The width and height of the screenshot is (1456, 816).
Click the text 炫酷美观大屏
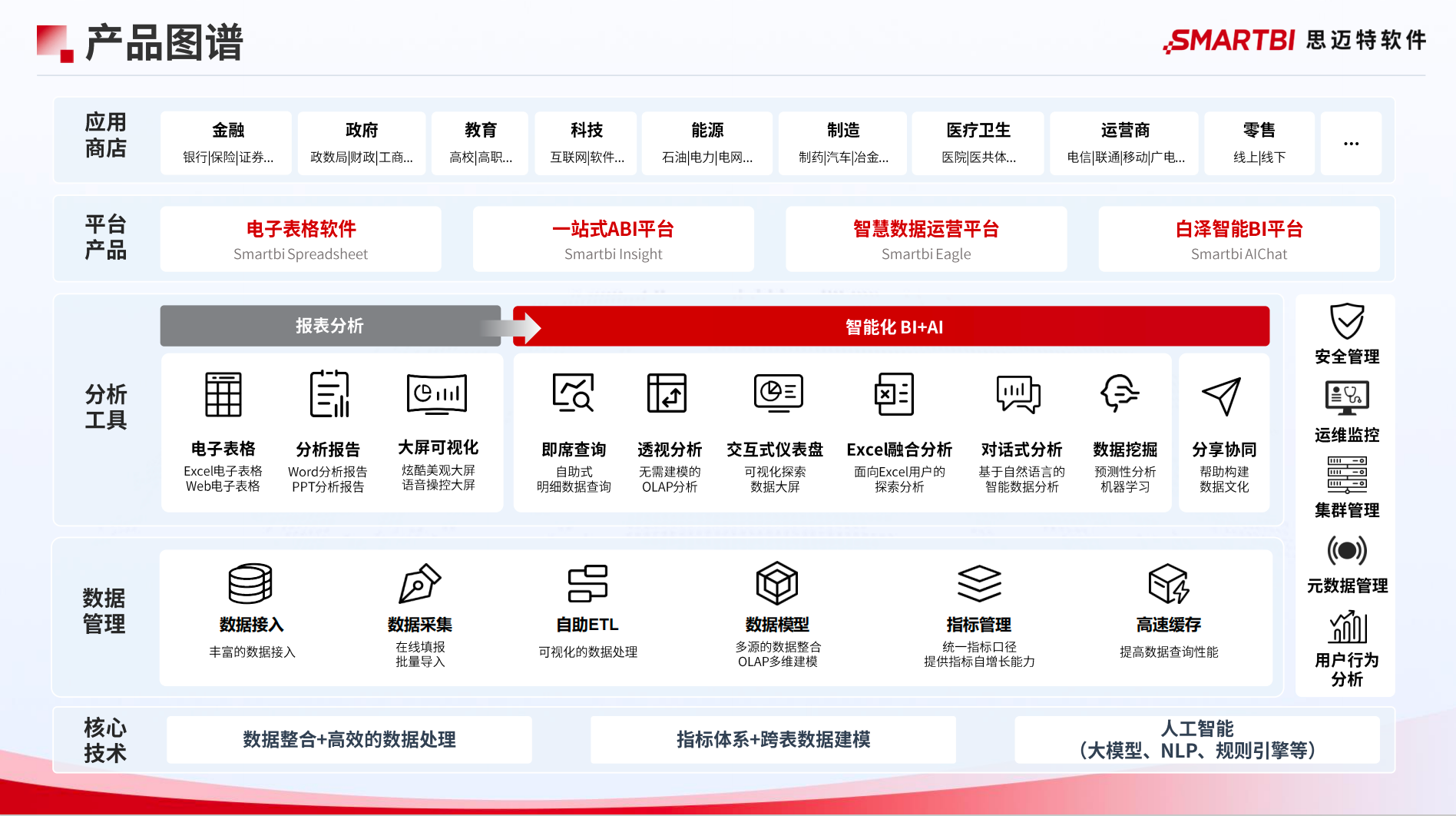pos(438,470)
